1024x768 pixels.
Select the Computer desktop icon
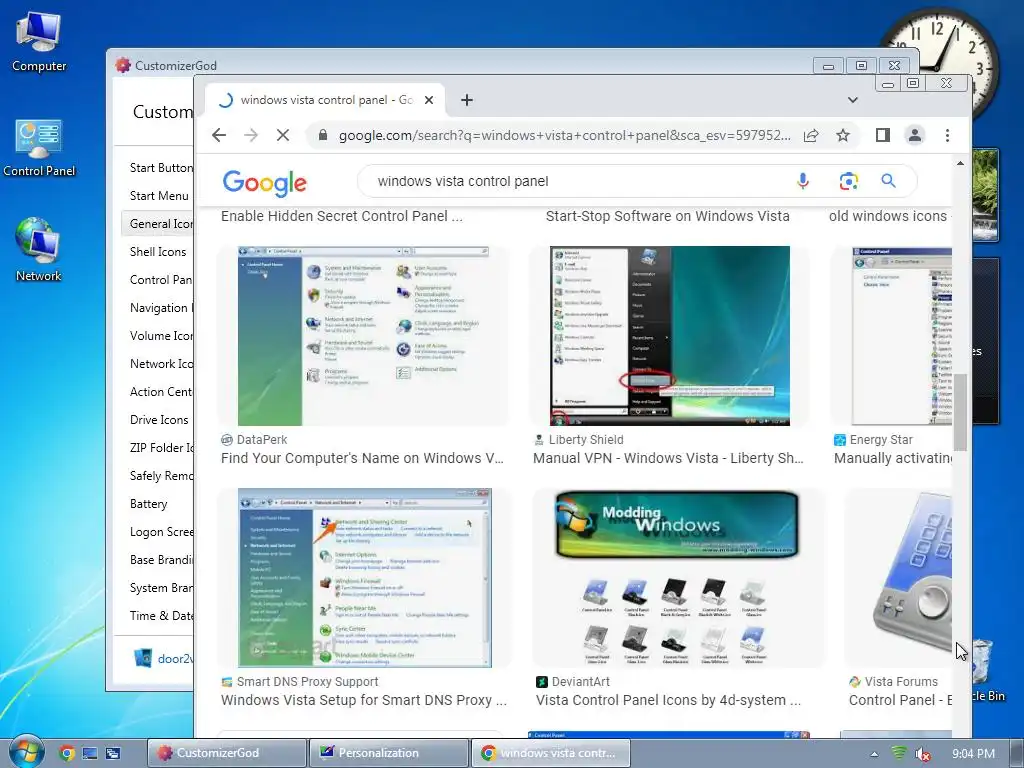39,42
